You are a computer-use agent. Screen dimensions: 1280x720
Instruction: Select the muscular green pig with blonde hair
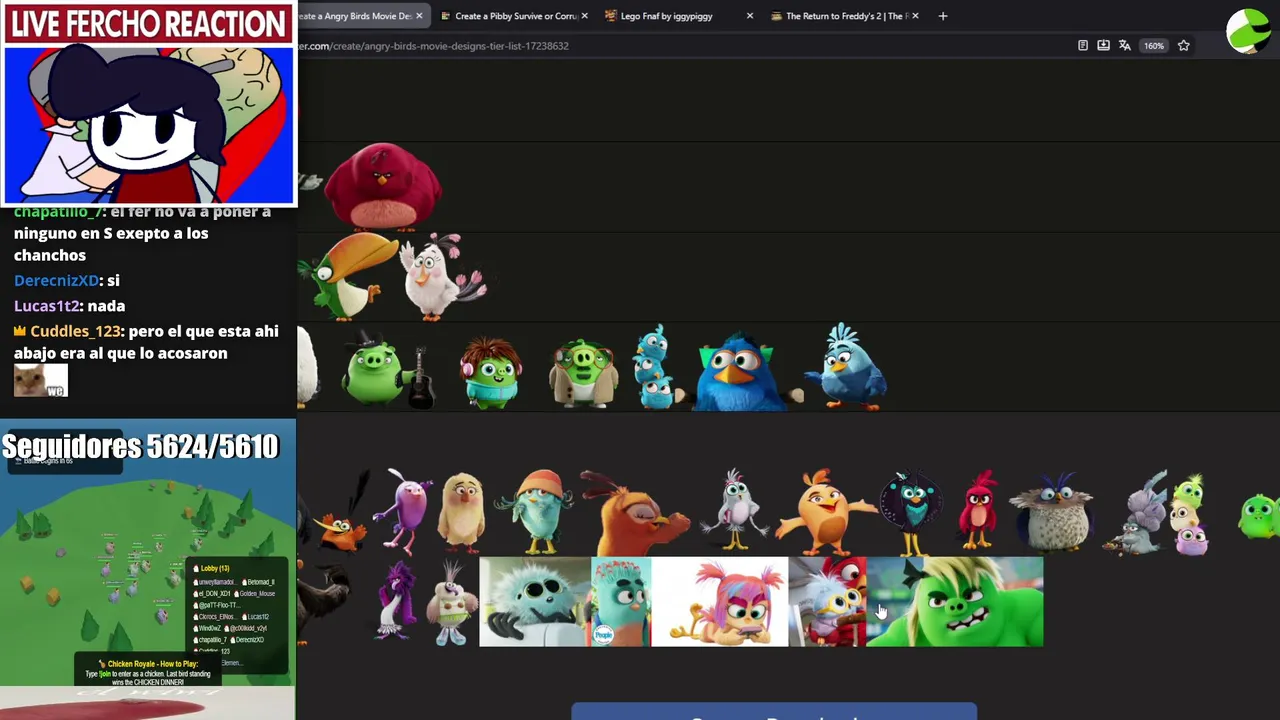coord(954,602)
